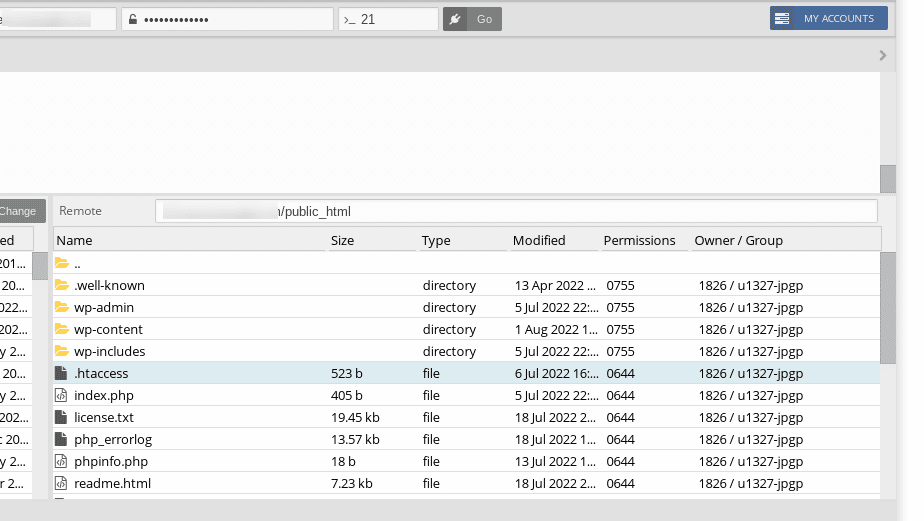Select the wp-content folder name

[108, 329]
